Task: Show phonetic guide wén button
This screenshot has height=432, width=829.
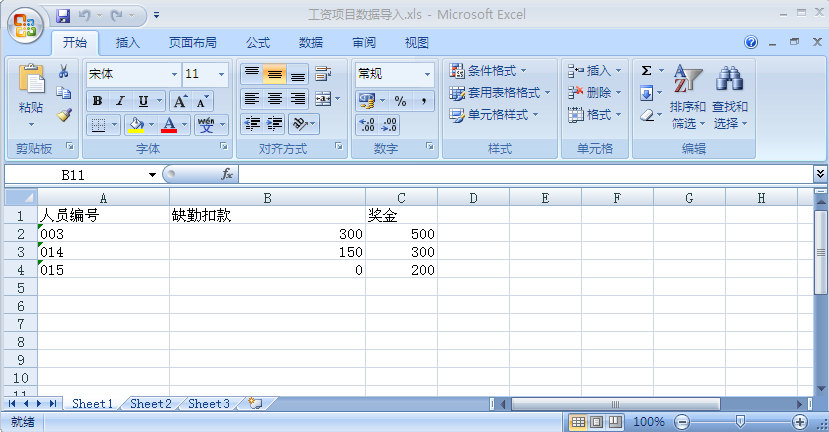Action: coord(206,125)
